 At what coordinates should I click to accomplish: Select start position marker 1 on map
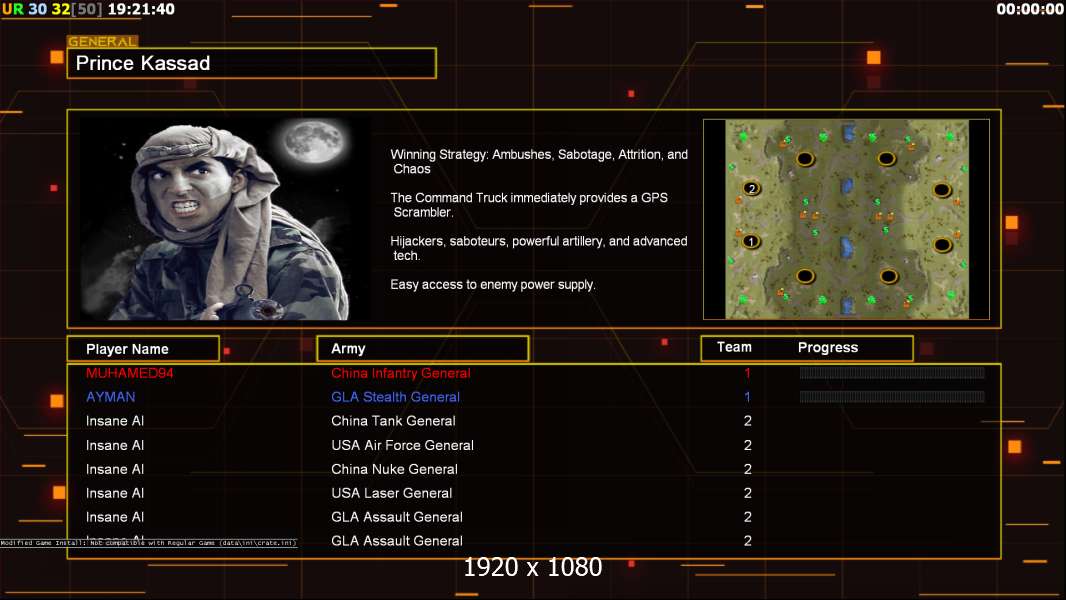click(751, 241)
